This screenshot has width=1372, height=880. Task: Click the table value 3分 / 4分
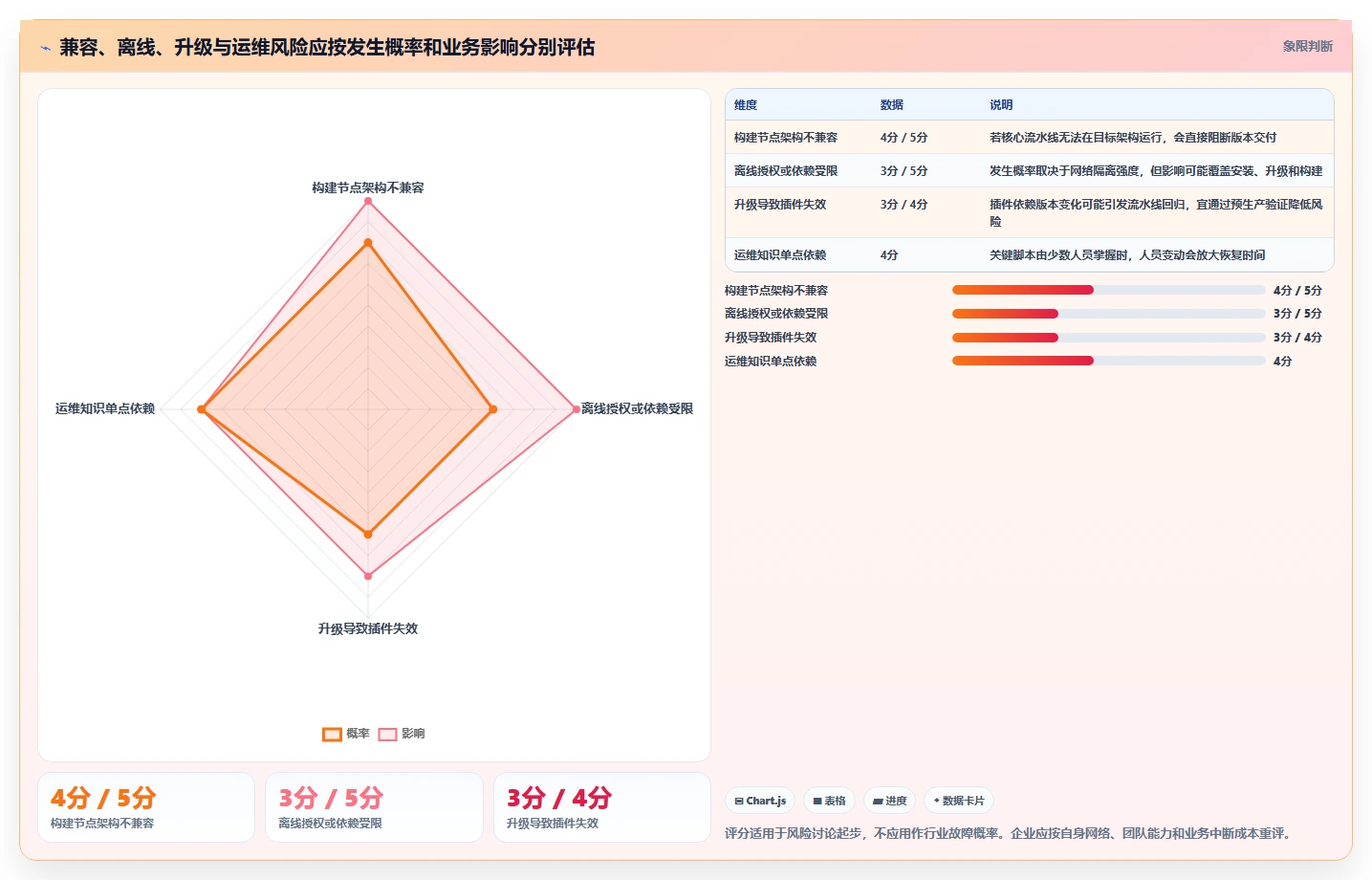(904, 205)
